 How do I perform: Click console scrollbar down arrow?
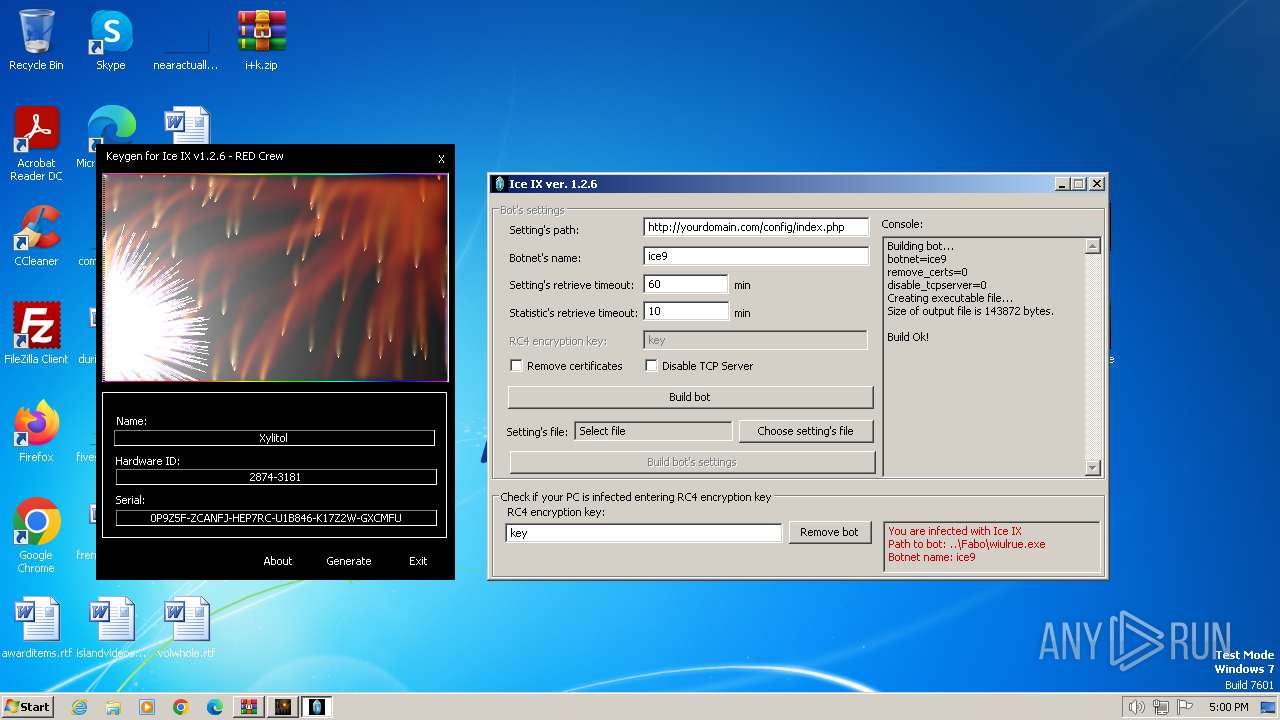1092,467
